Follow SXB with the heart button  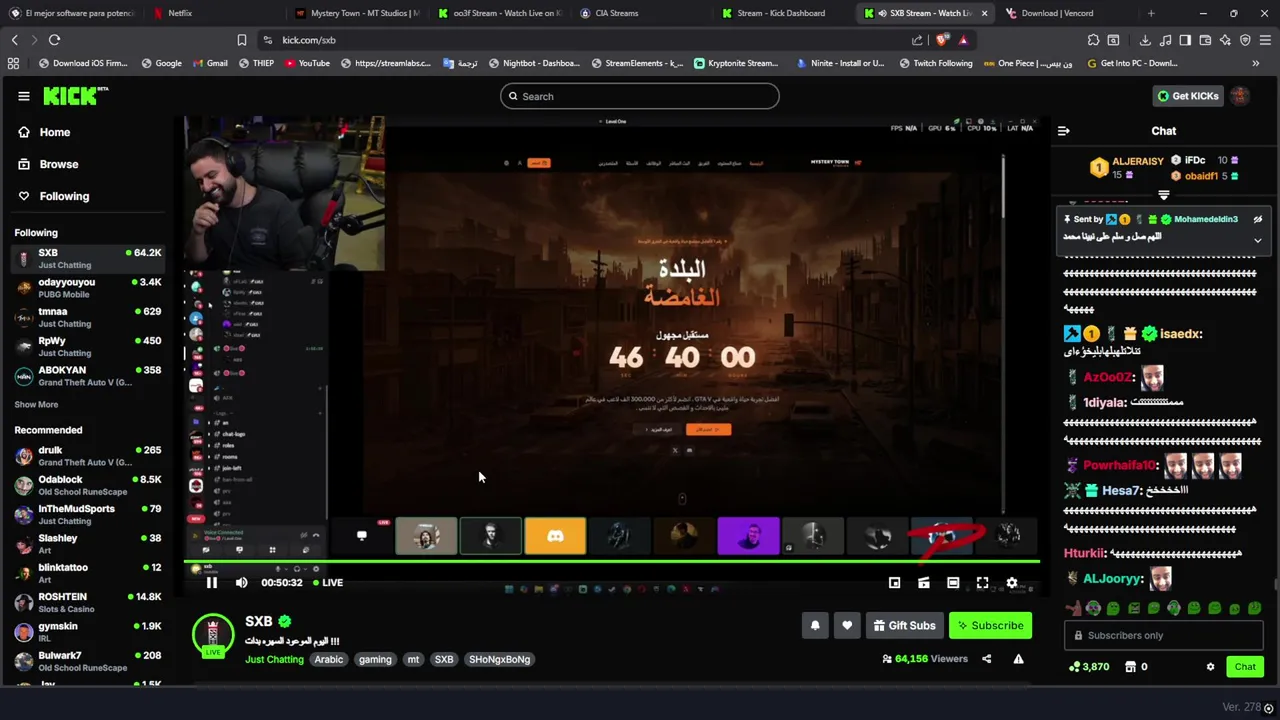click(847, 626)
